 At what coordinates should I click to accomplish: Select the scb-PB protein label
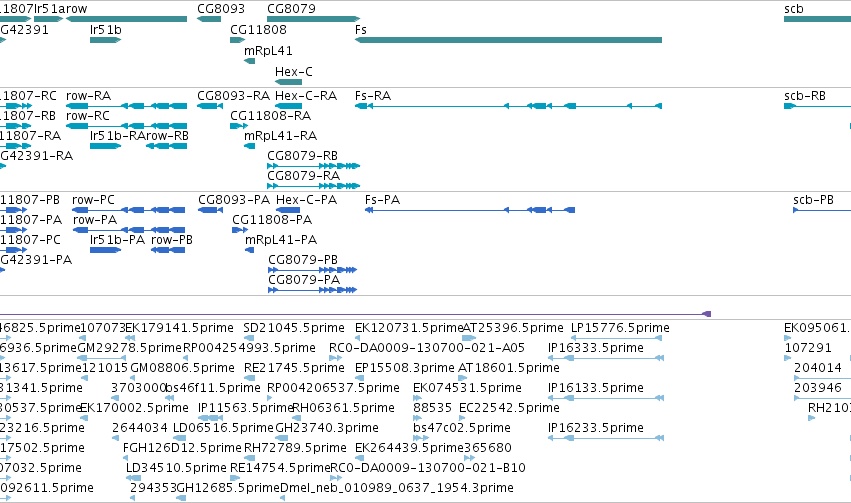click(x=813, y=200)
